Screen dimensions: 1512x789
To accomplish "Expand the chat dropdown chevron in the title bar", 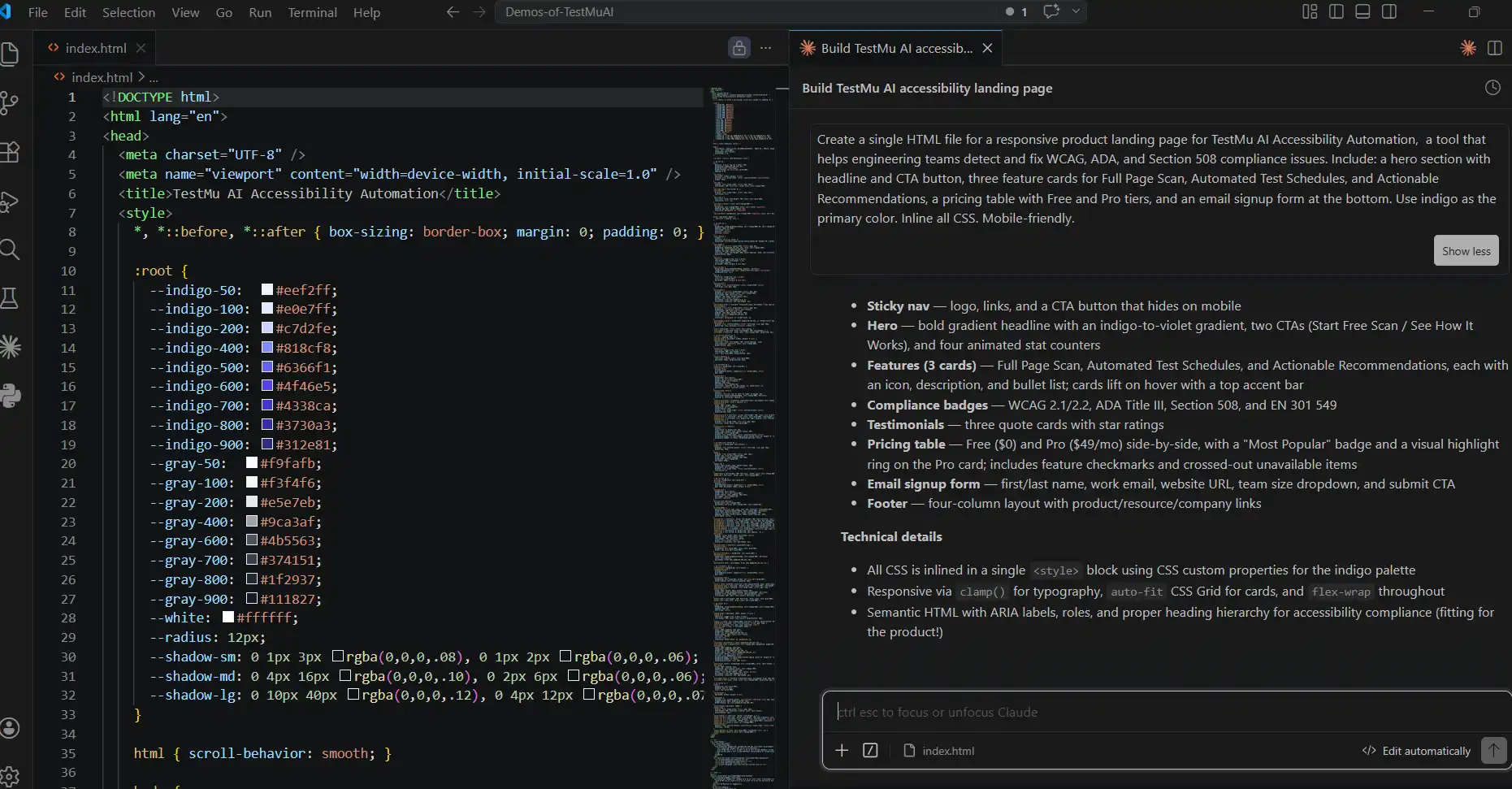I will click(1076, 11).
